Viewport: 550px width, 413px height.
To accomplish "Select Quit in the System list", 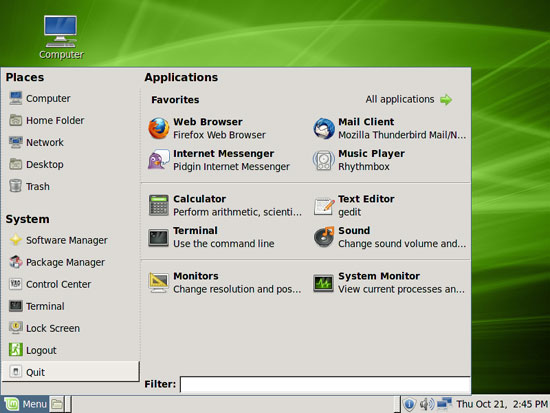I will (x=71, y=372).
